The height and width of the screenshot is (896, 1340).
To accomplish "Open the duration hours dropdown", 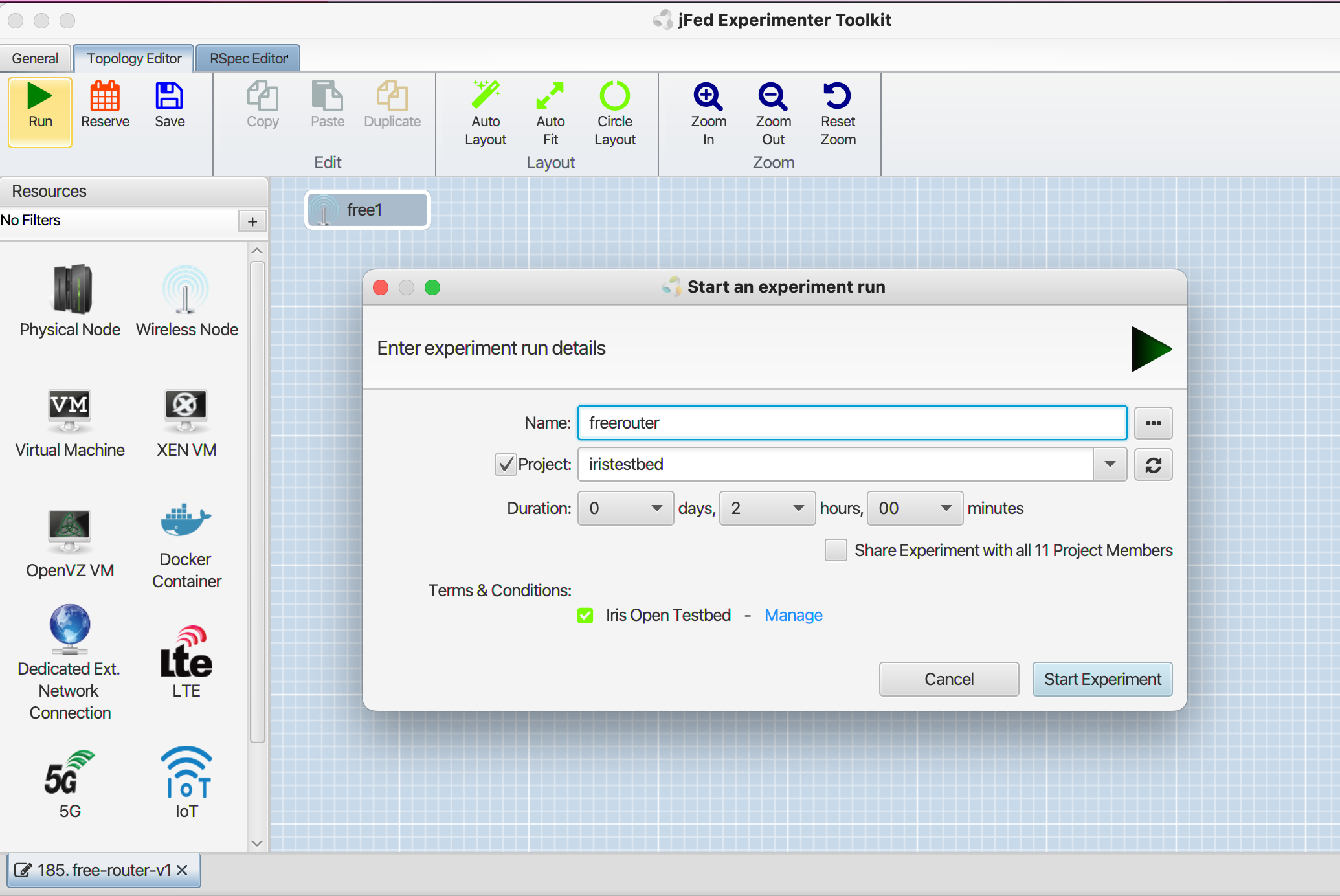I will [x=767, y=508].
